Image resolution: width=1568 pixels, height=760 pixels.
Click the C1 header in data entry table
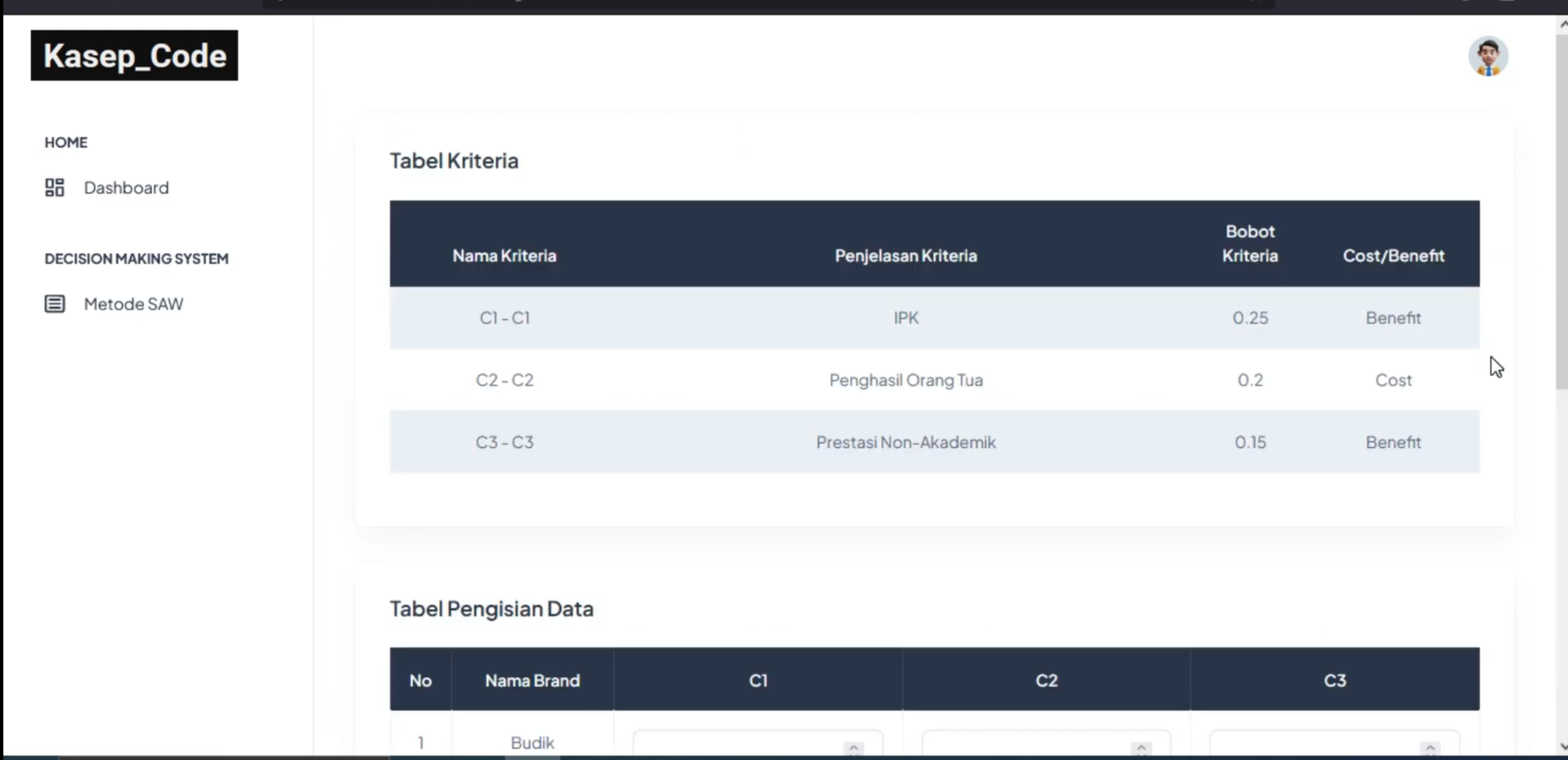[758, 680]
